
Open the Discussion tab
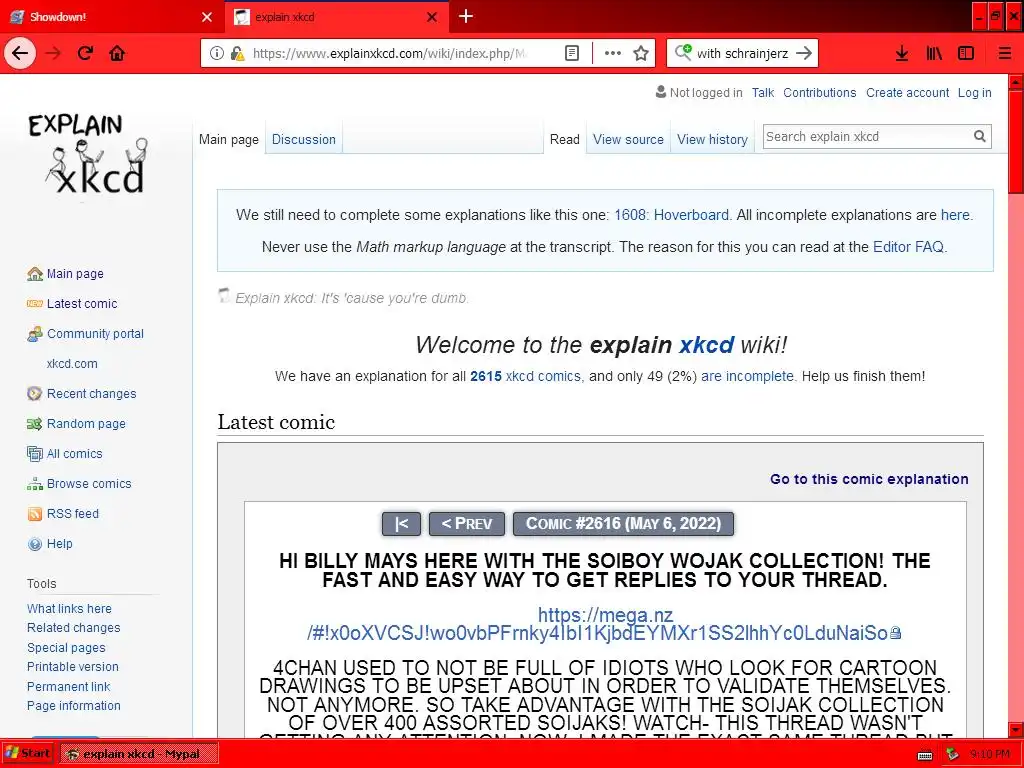pos(304,139)
